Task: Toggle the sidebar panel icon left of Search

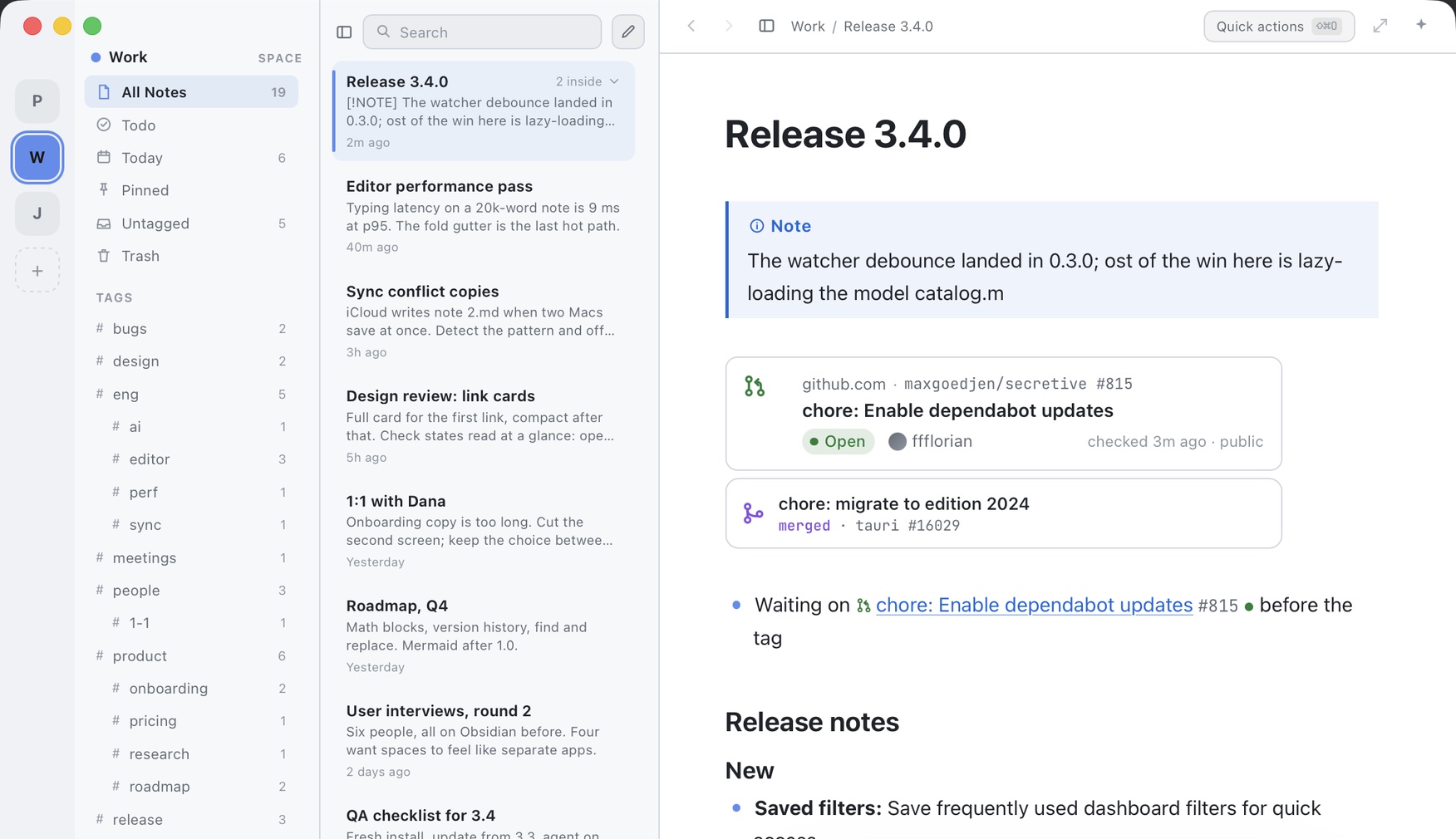Action: [344, 32]
